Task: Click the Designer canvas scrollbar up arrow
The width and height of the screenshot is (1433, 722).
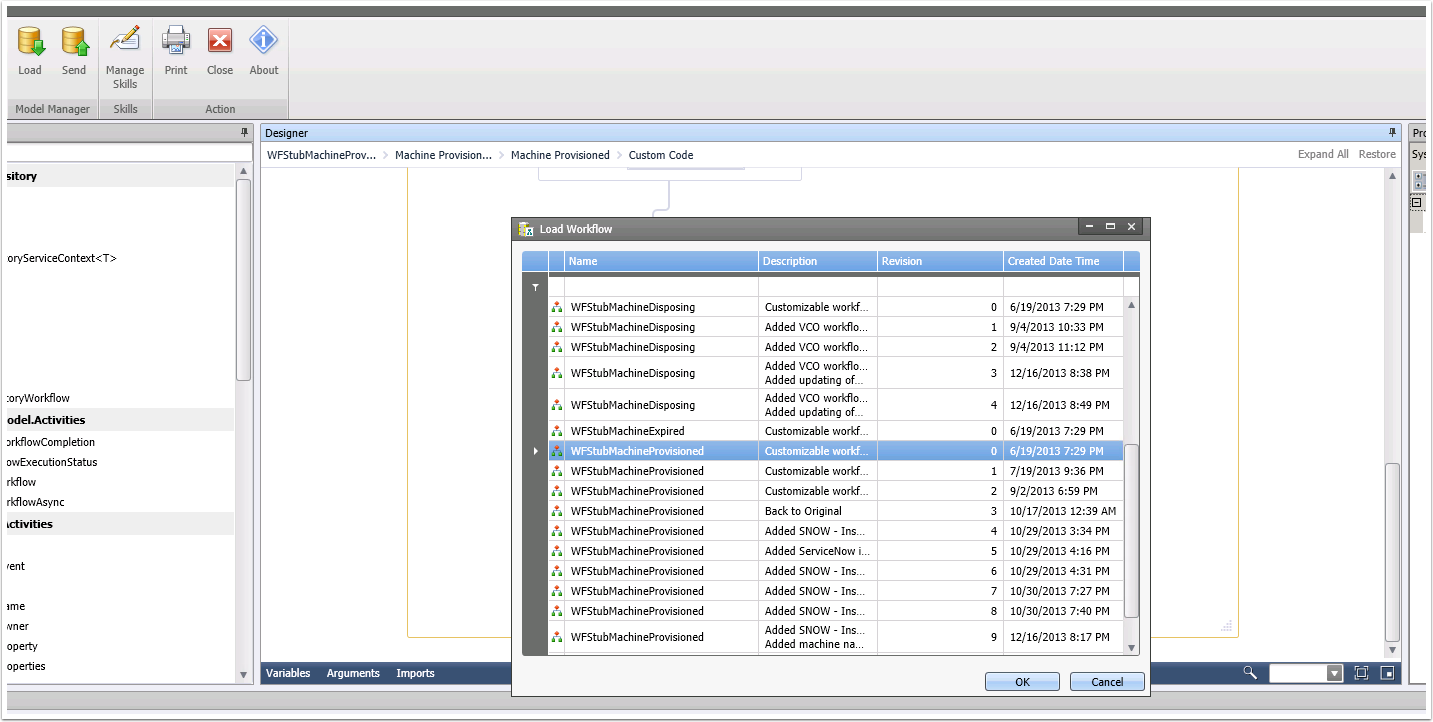Action: pos(1393,176)
